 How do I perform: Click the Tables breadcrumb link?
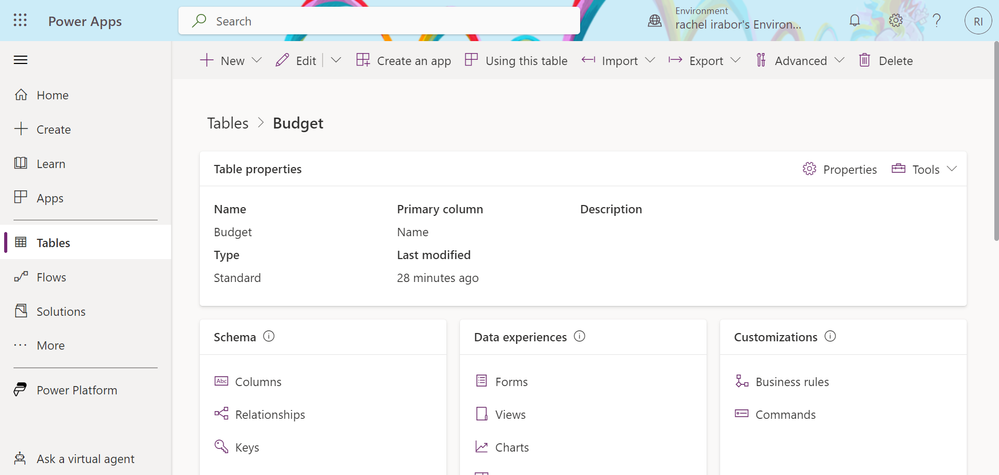227,123
